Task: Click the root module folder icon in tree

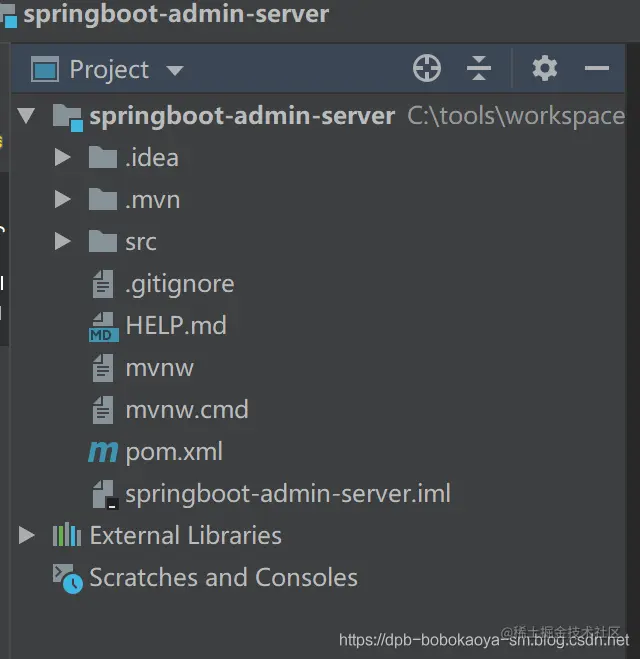Action: click(68, 117)
